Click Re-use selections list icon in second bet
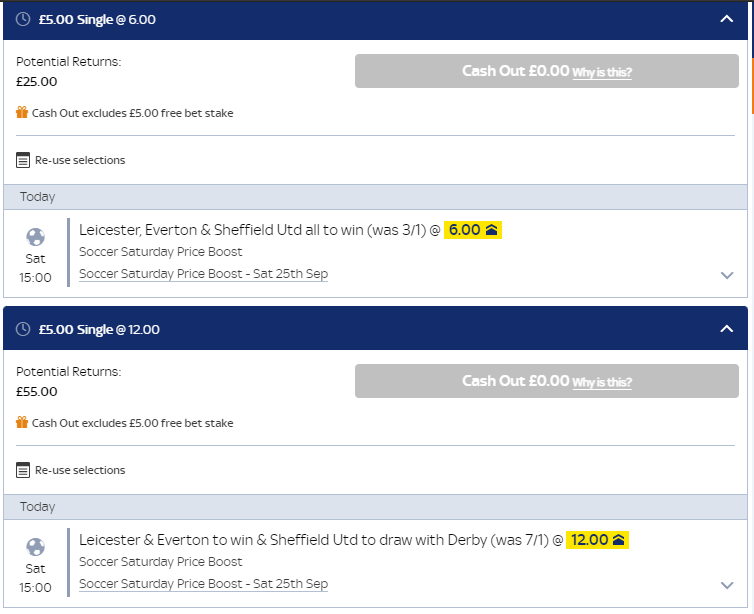This screenshot has width=754, height=614. pos(23,470)
